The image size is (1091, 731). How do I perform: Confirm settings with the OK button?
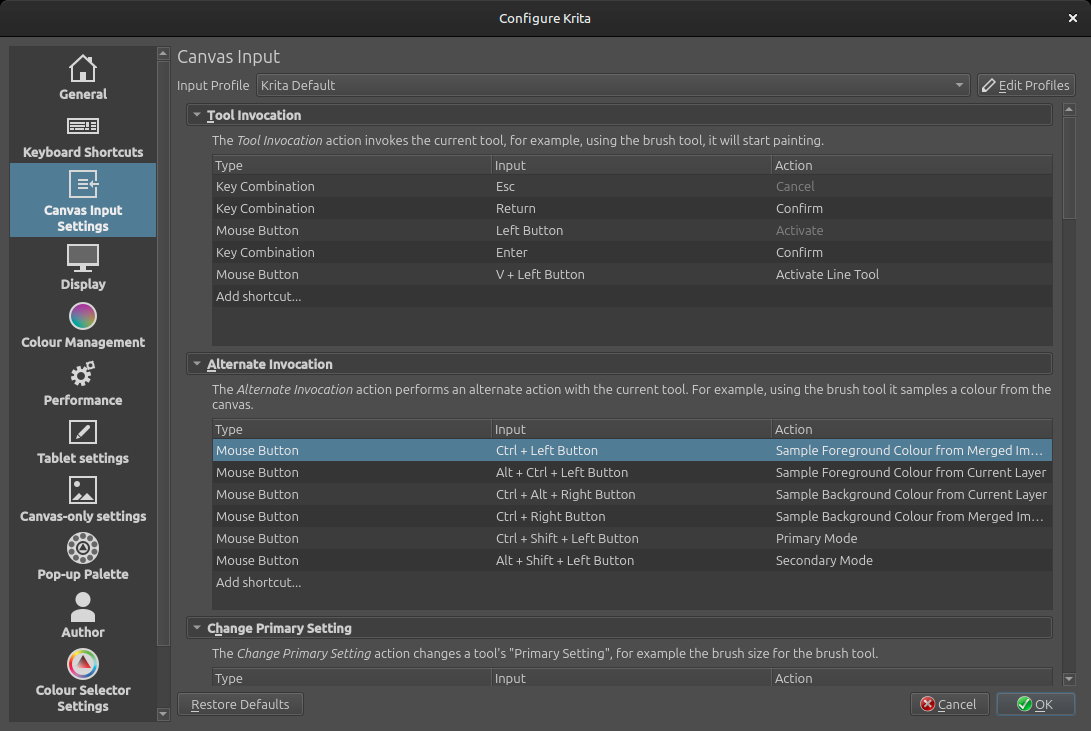(1035, 704)
